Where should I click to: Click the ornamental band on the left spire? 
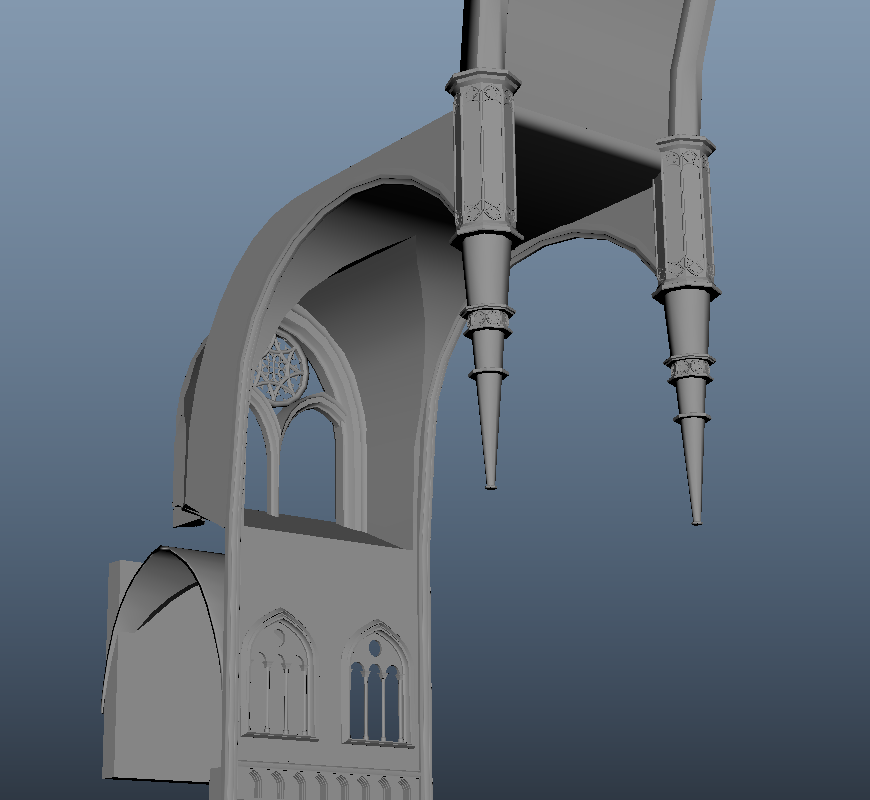pyautogui.click(x=489, y=319)
